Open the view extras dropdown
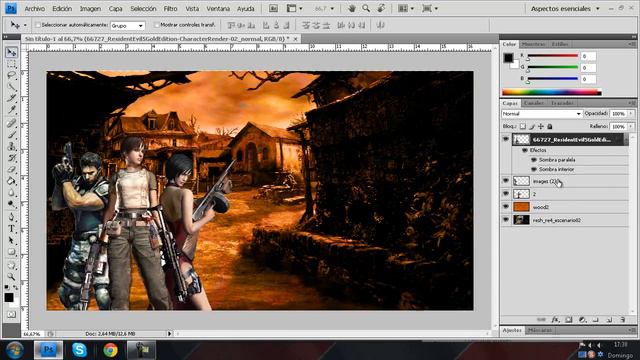The height and width of the screenshot is (360, 640). [294, 8]
